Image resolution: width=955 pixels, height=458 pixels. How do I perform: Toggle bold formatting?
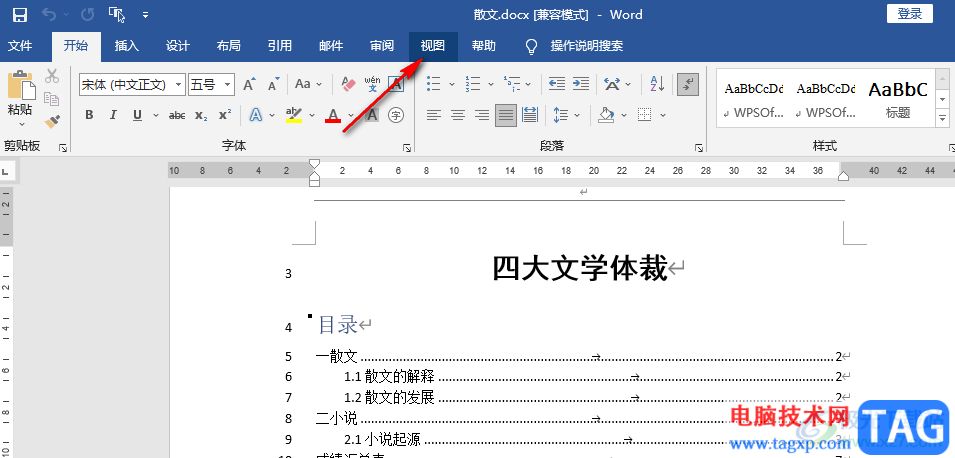pyautogui.click(x=90, y=114)
